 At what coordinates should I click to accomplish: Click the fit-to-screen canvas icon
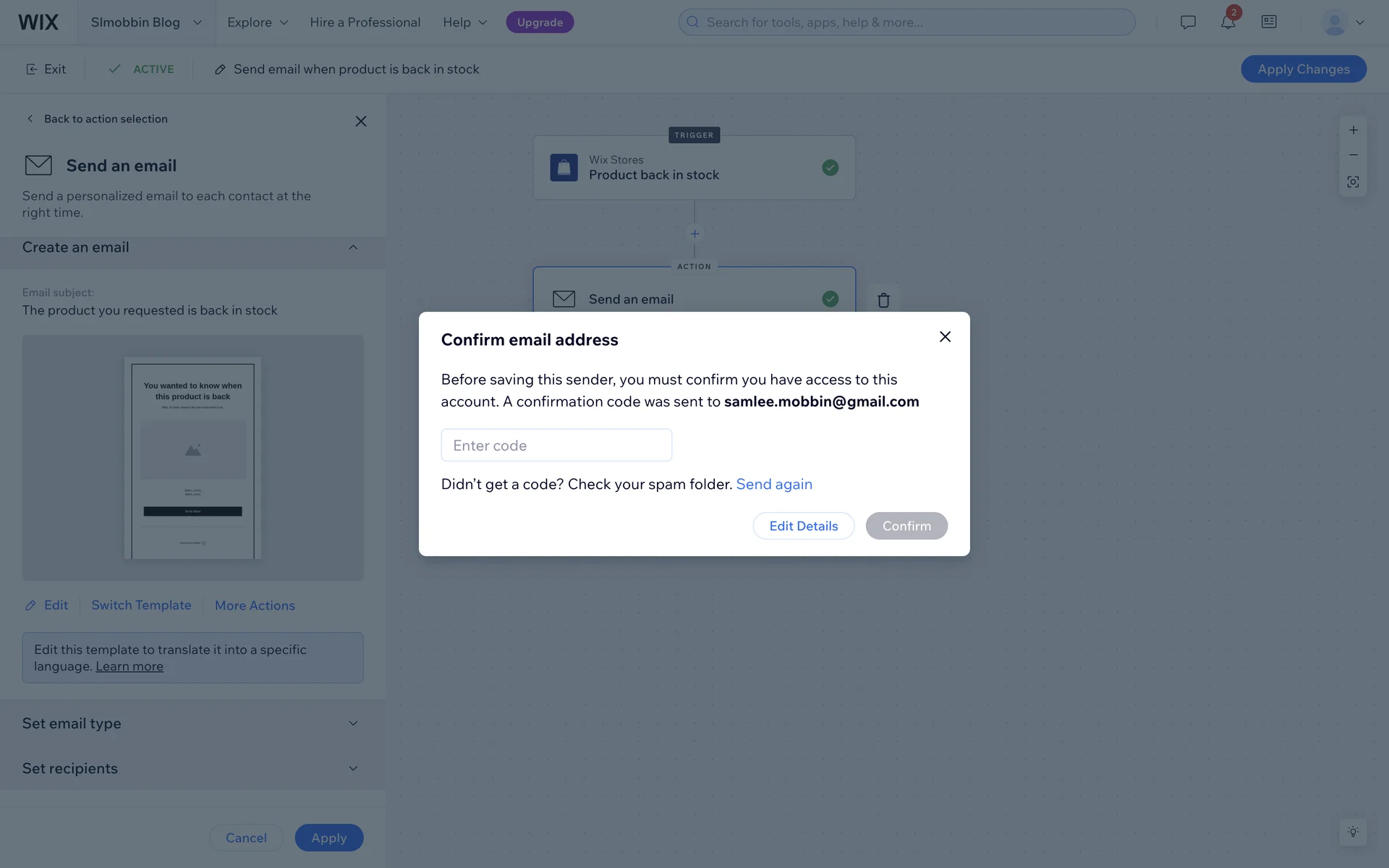click(1353, 182)
